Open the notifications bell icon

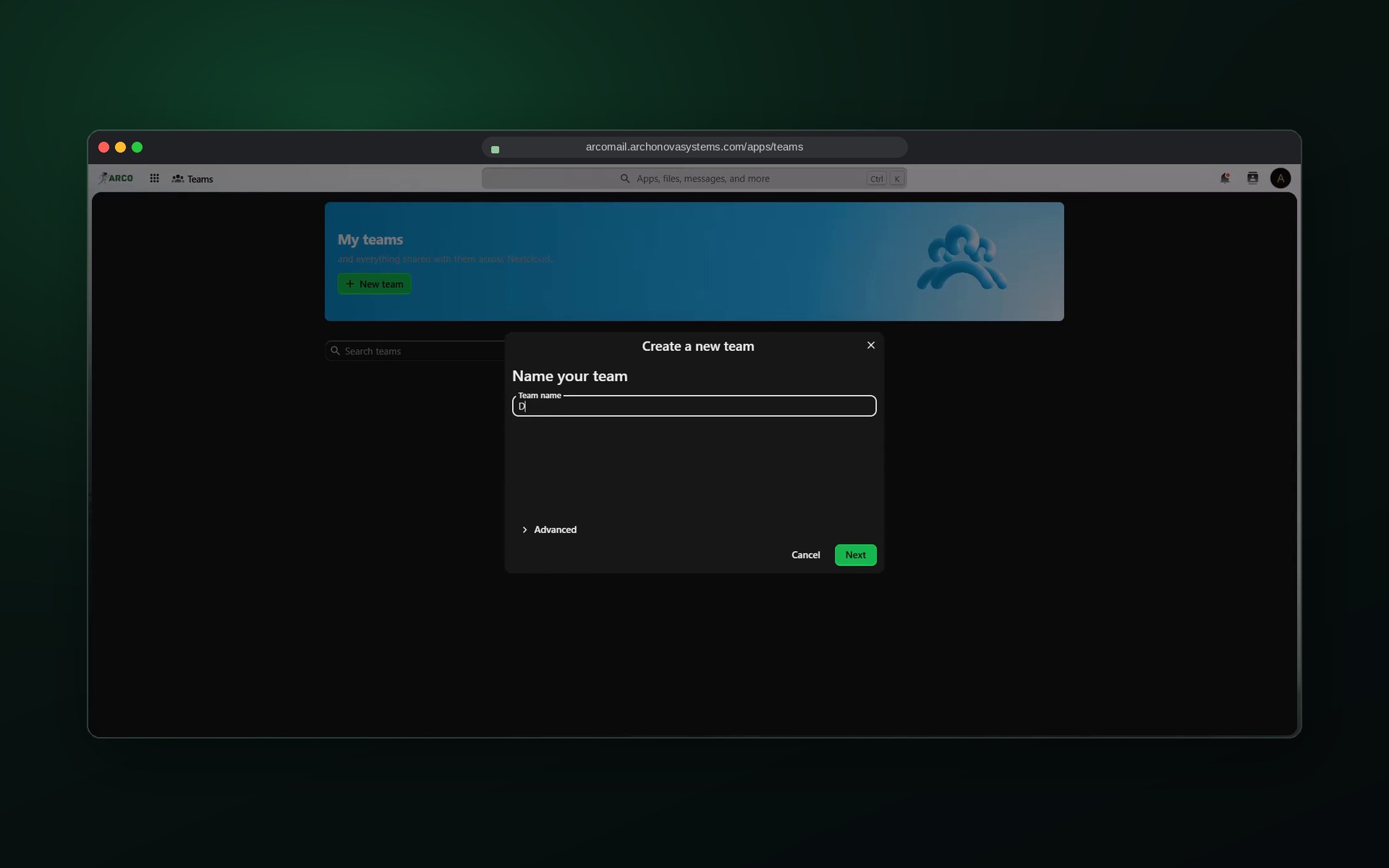pos(1225,178)
